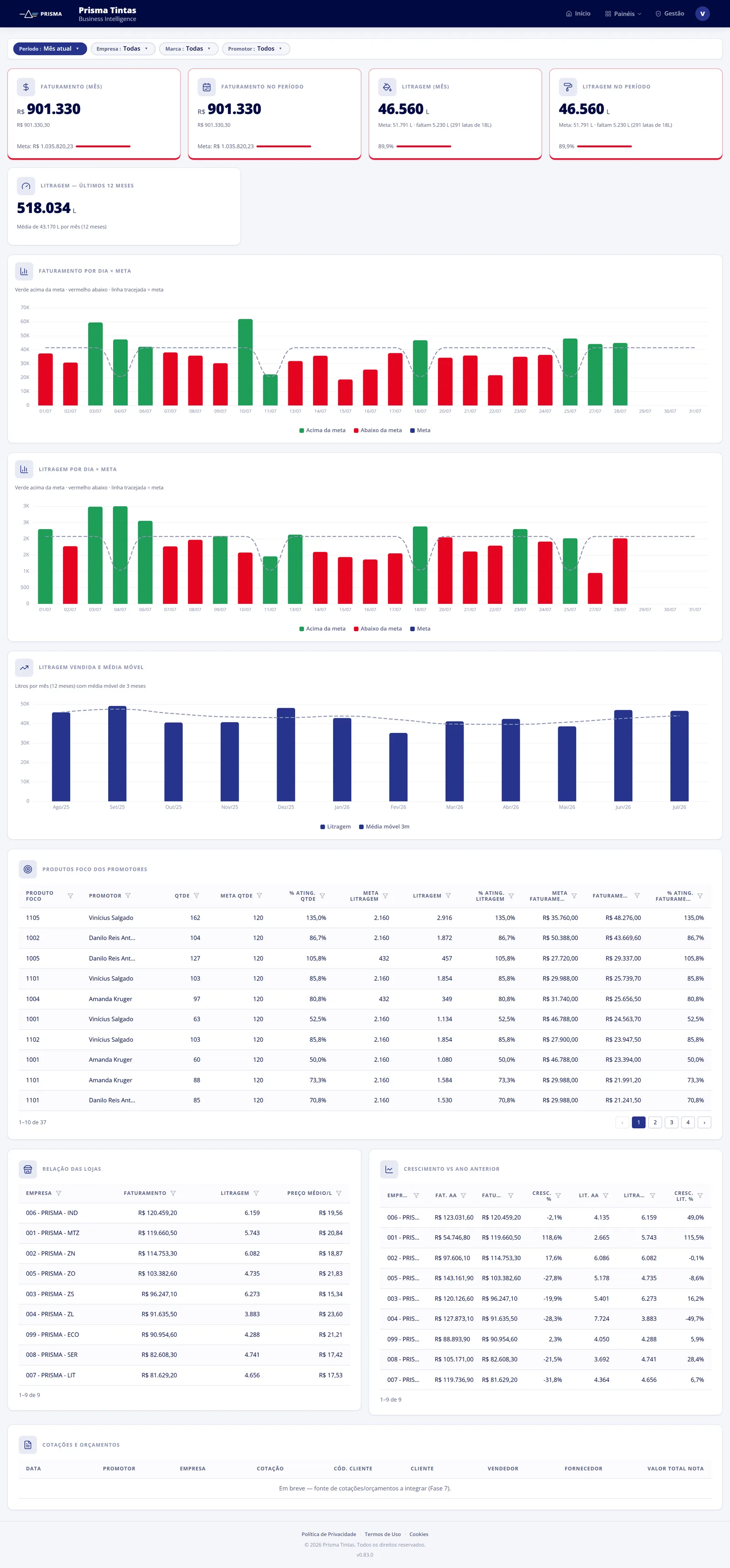Go to page 2 of products table
The width and height of the screenshot is (730, 1568).
tap(655, 1122)
